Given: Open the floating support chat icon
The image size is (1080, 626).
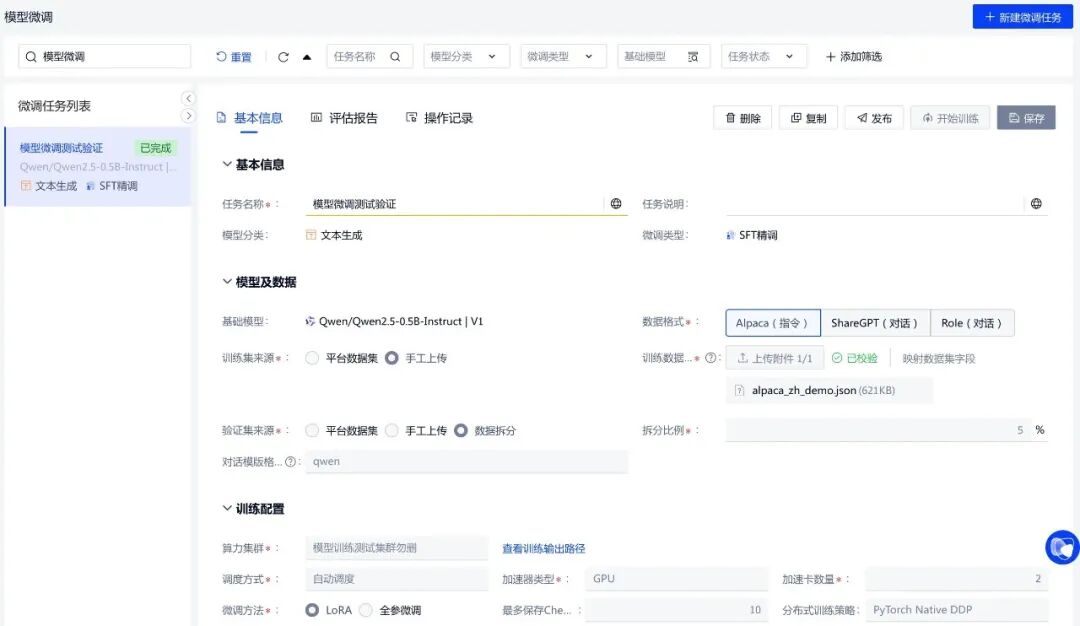Looking at the screenshot, I should point(1061,547).
